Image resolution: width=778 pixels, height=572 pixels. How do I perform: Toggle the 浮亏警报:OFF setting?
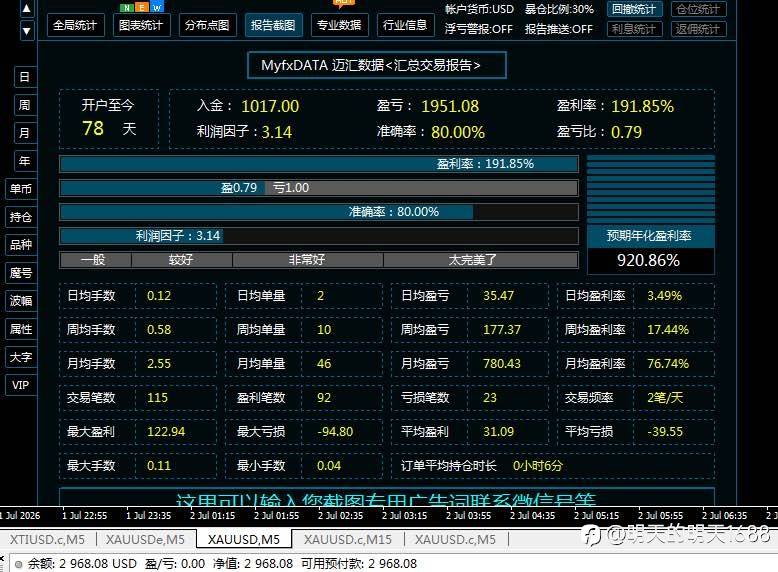(x=479, y=29)
